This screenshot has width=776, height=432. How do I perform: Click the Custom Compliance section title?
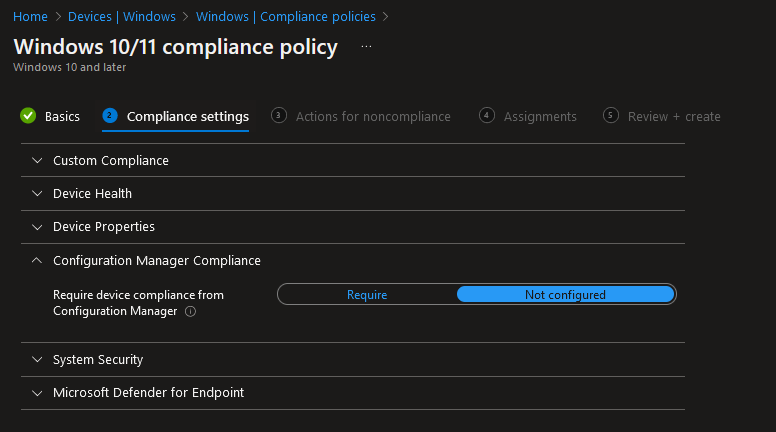click(x=111, y=161)
